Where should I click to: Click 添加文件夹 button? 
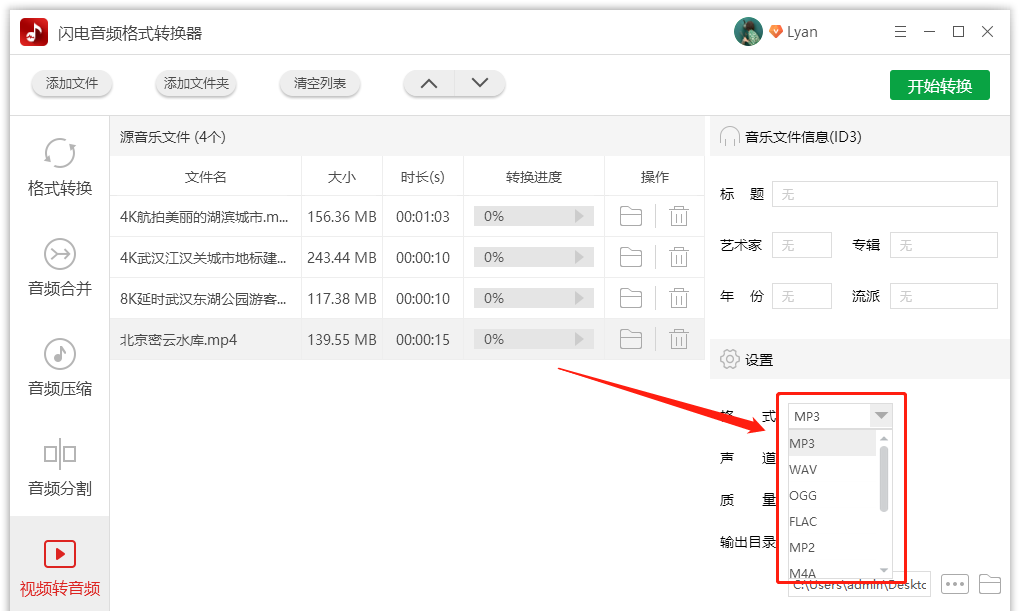196,83
